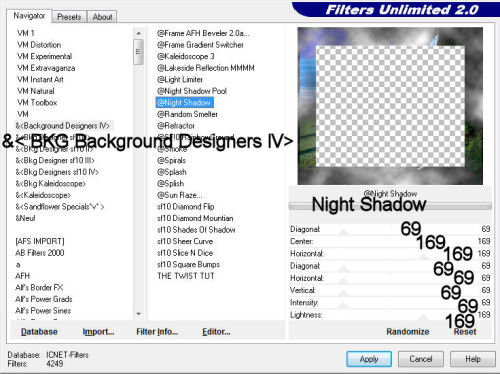Select the Navigator tab
500x374 pixels.
29,16
